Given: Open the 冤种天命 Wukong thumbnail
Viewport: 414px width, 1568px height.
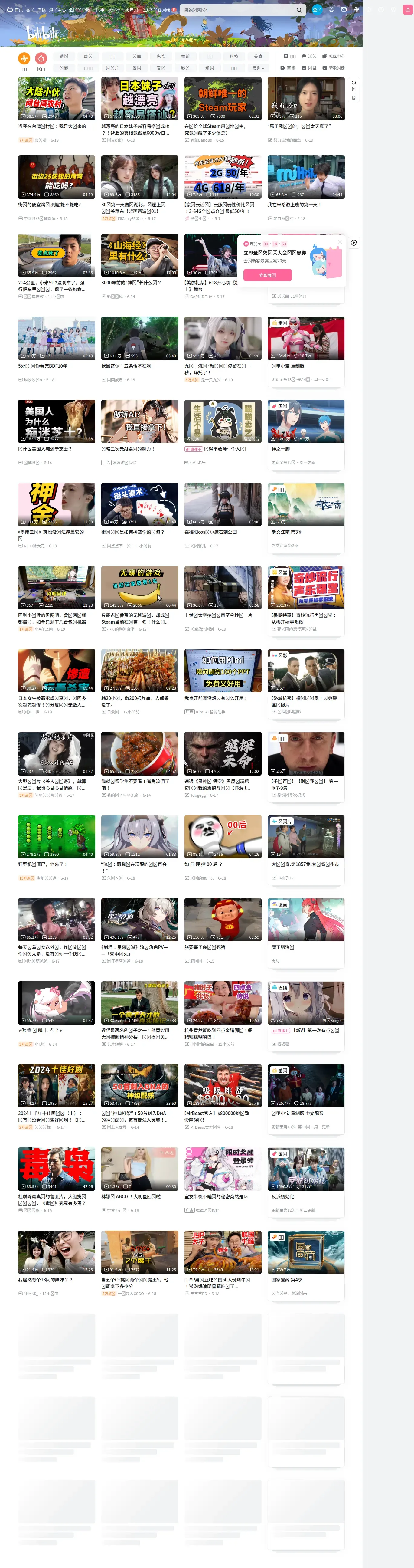Looking at the screenshot, I should point(223,753).
